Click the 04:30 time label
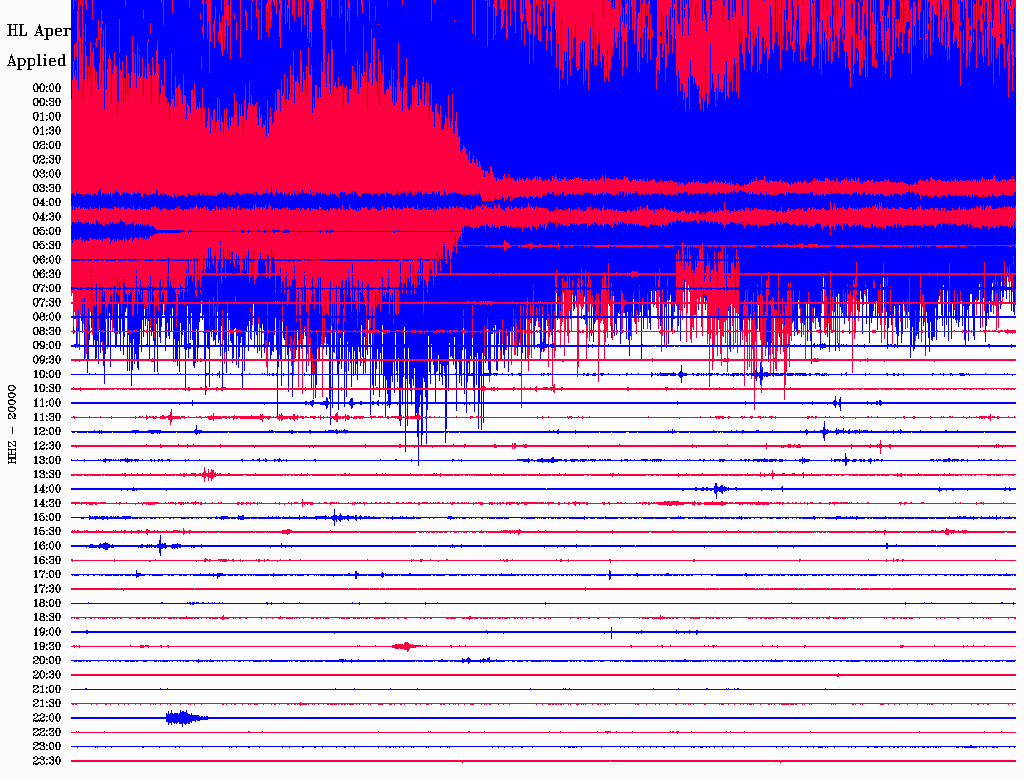This screenshot has height=780, width=1024. pos(47,217)
